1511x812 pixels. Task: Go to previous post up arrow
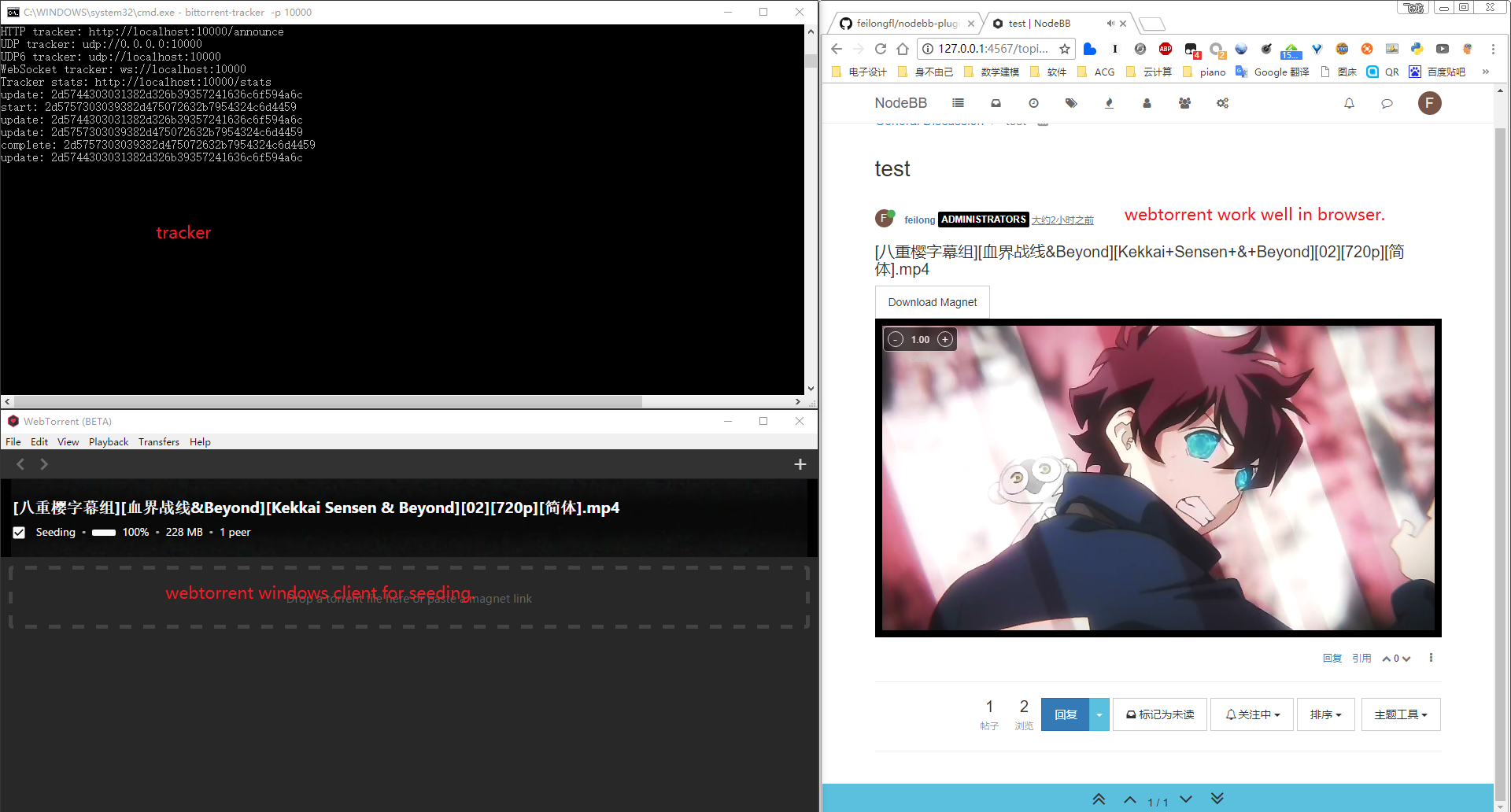point(1130,799)
